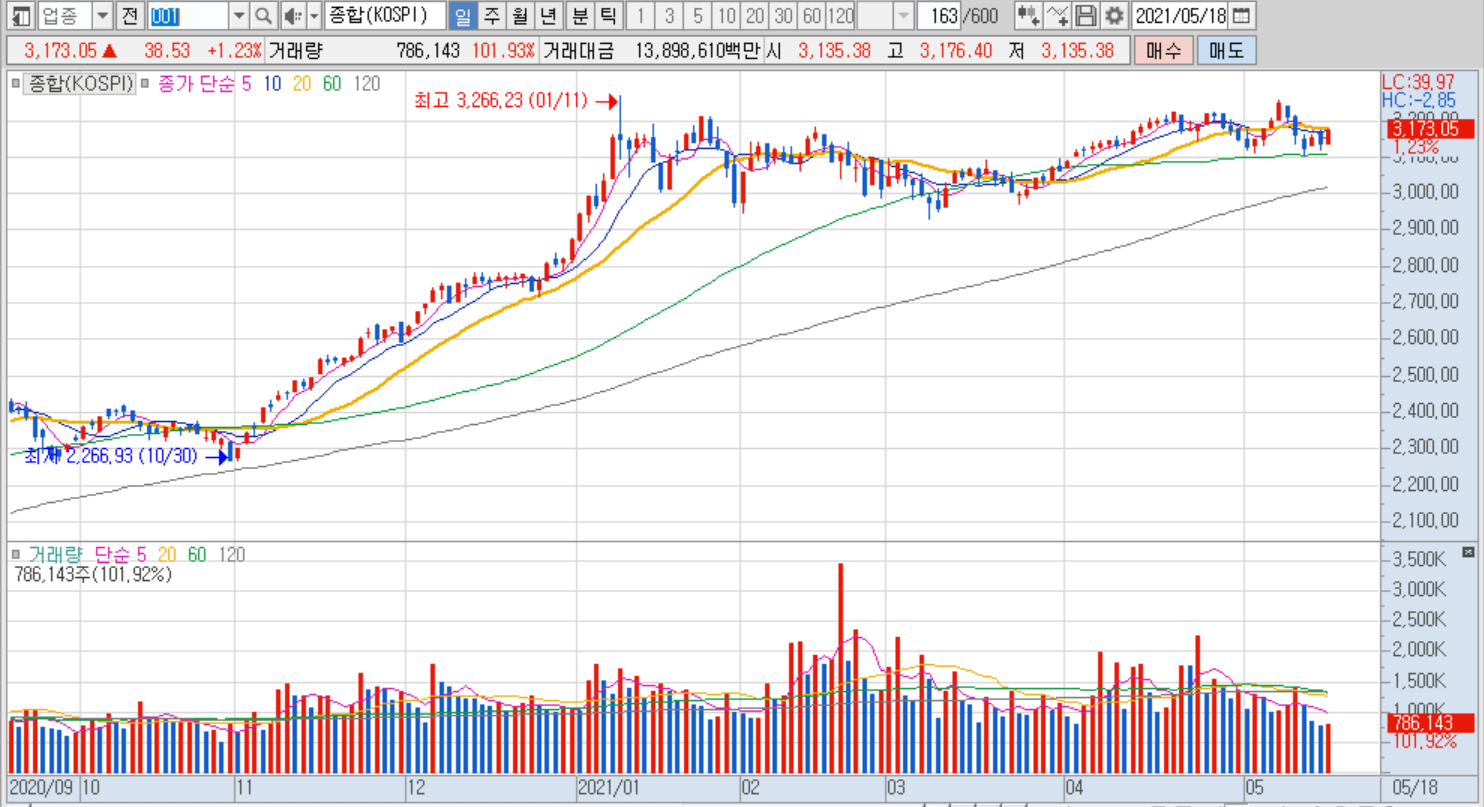Viewport: 1484px width, 807px height.
Task: Select the 일 daily chart period
Action: click(x=461, y=15)
